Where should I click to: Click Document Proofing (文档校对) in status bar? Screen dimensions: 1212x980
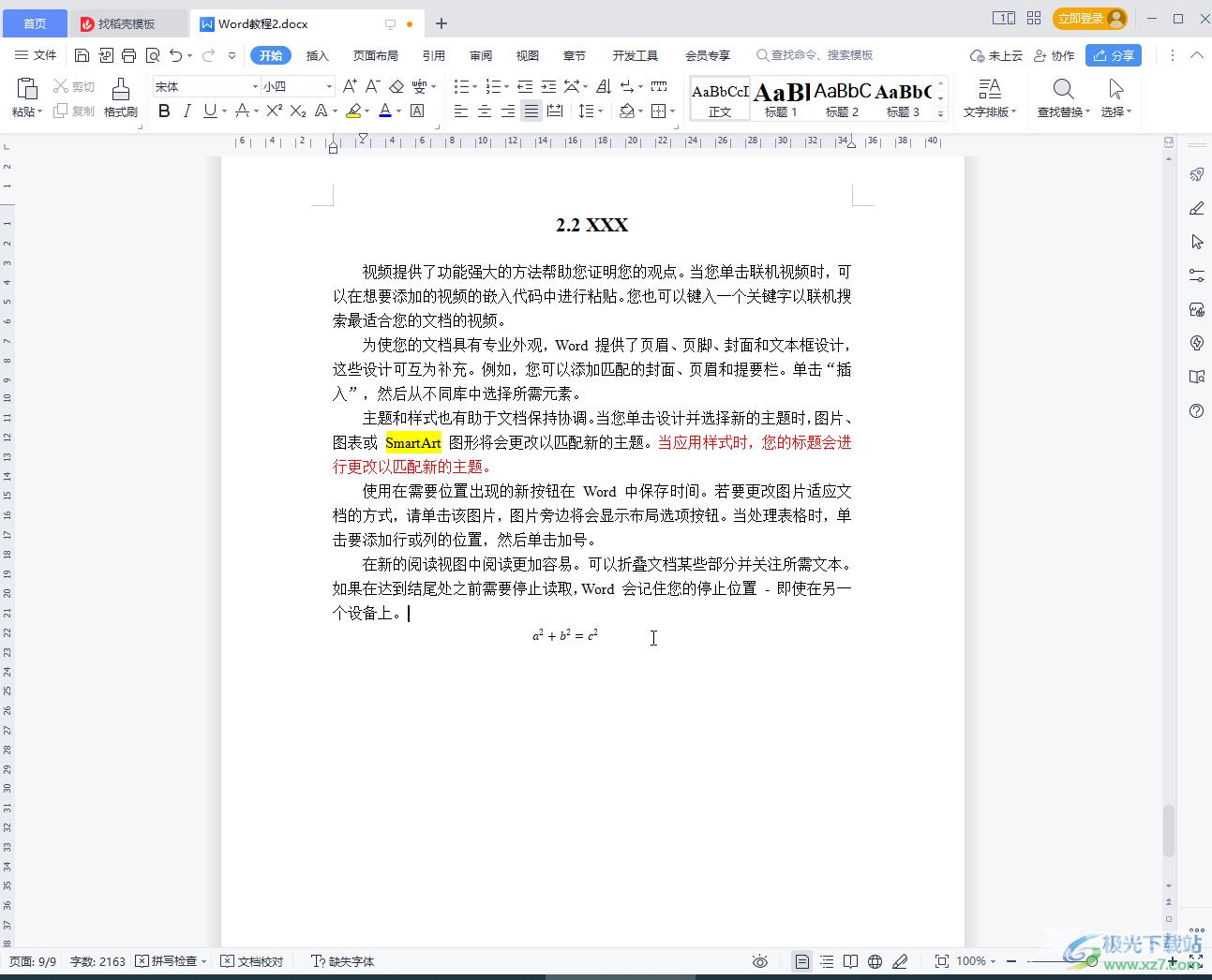tap(252, 961)
